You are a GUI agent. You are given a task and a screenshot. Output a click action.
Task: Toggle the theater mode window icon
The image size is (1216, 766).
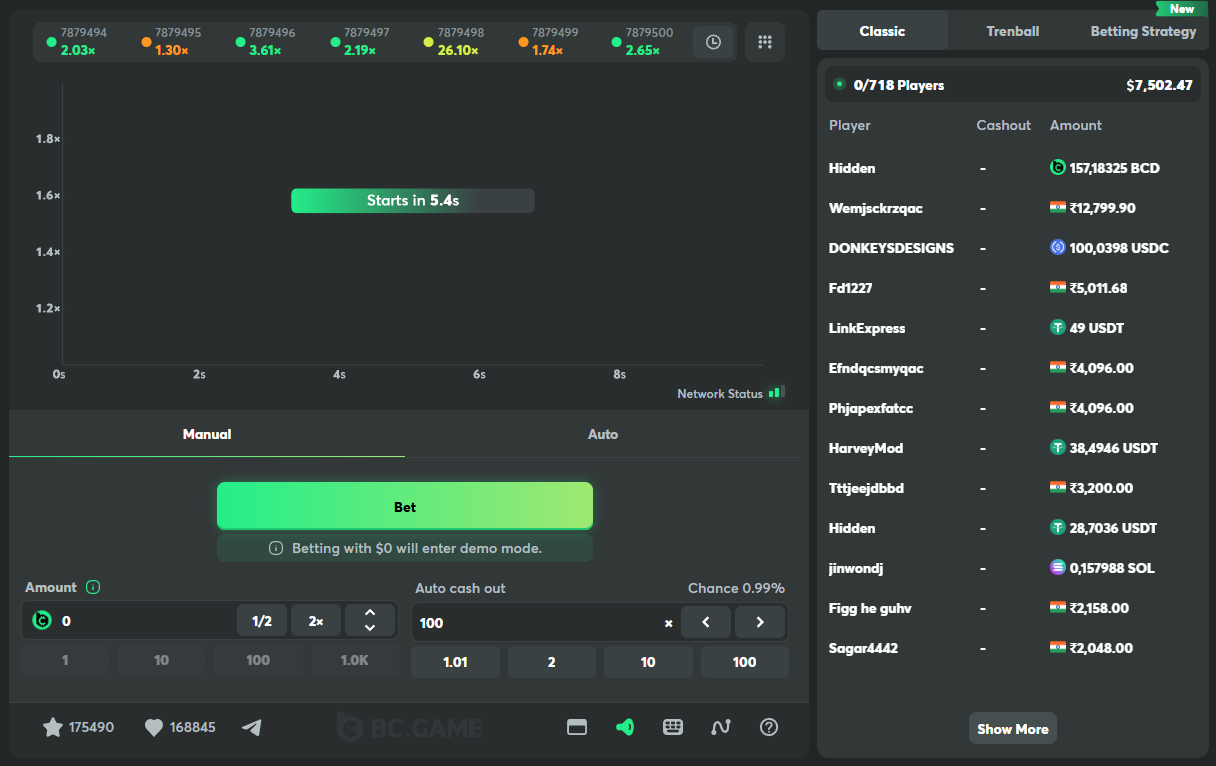[577, 727]
